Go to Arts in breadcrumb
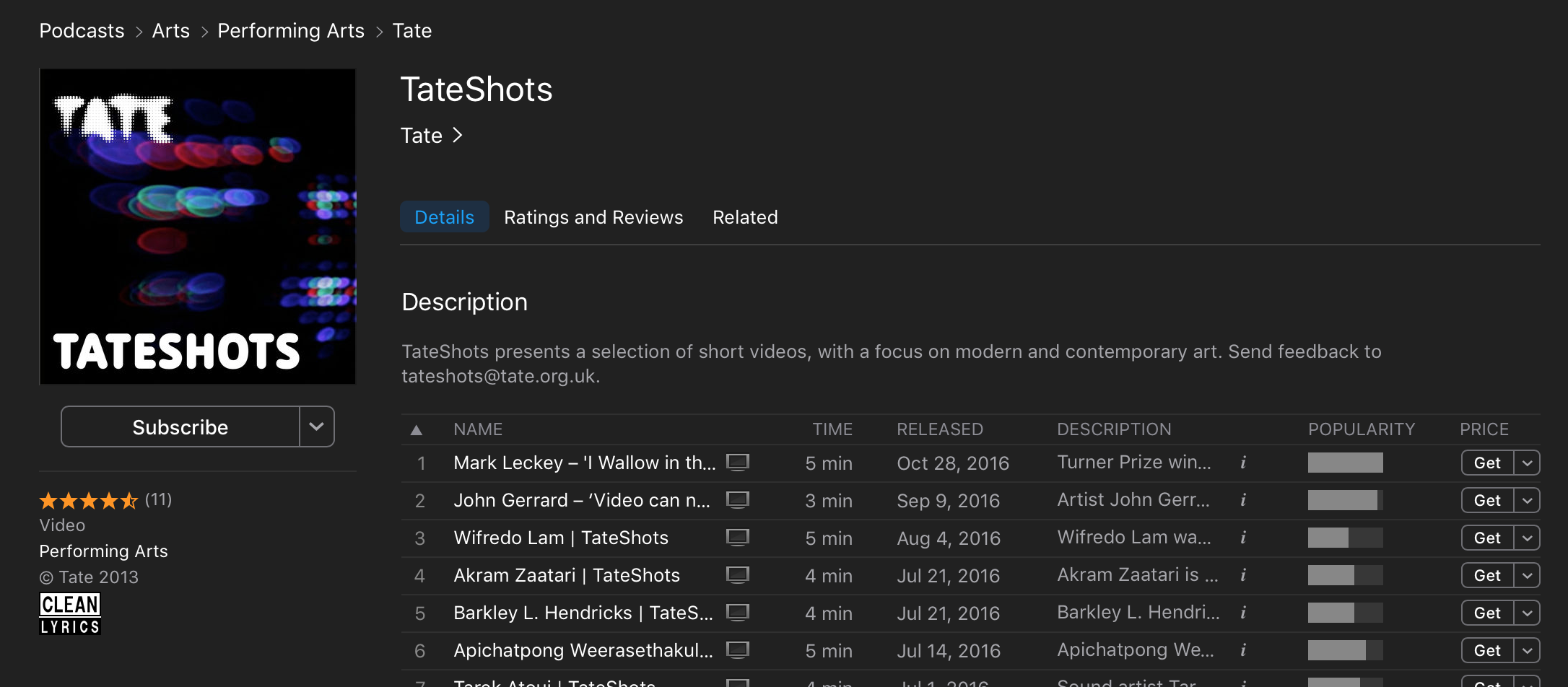 click(x=171, y=31)
